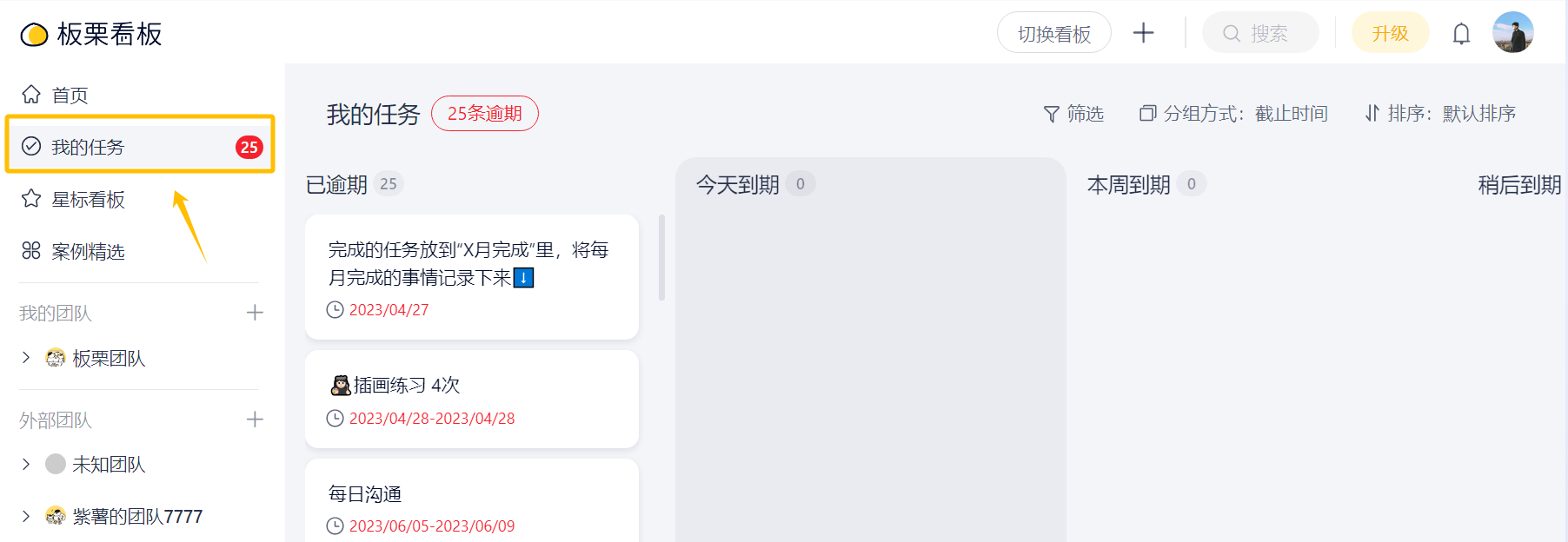This screenshot has height=542, width=1568.
Task: Go to 首页 in the sidebar
Action: [70, 95]
